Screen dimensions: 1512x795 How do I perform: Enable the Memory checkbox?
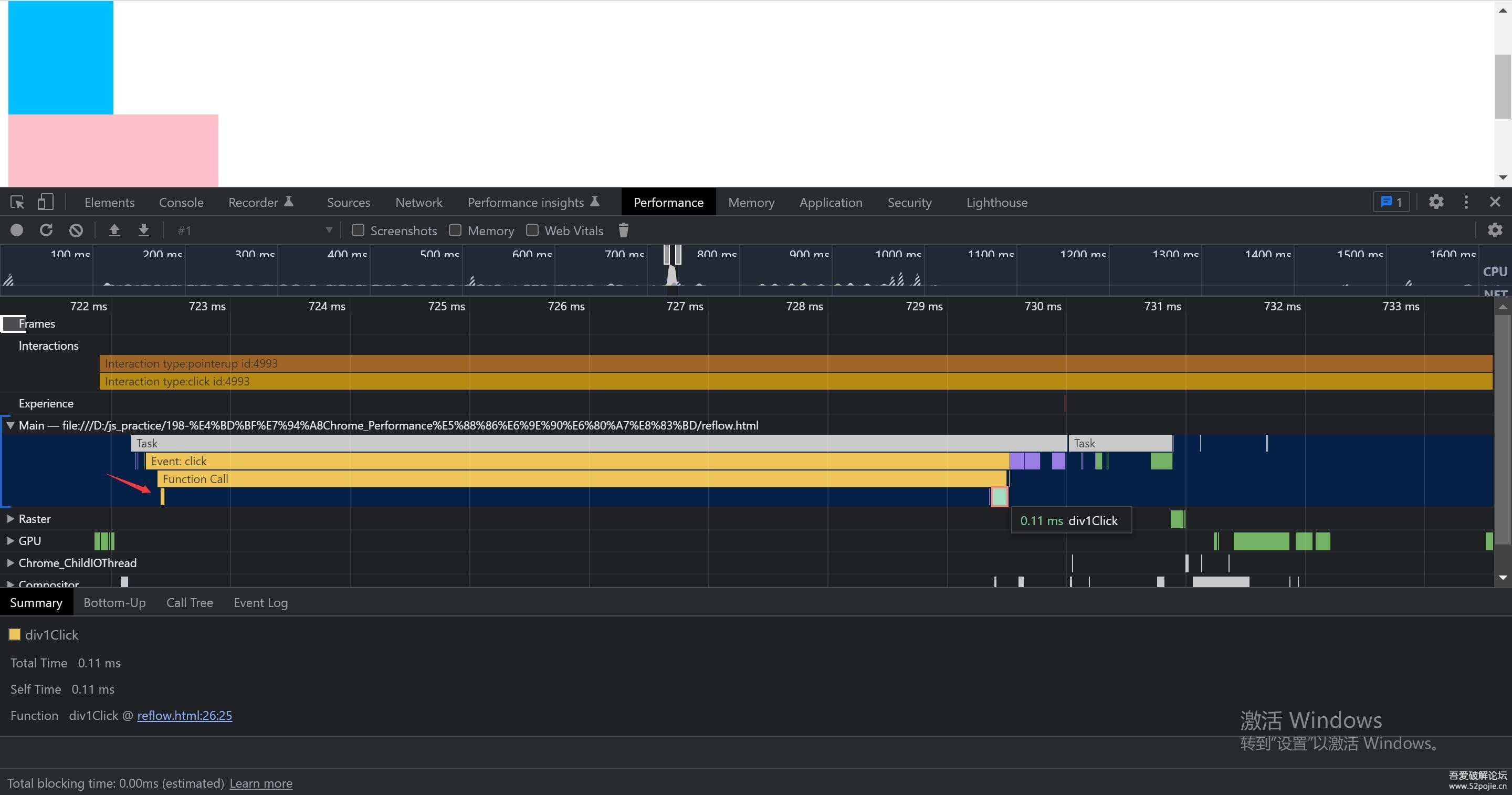[455, 230]
